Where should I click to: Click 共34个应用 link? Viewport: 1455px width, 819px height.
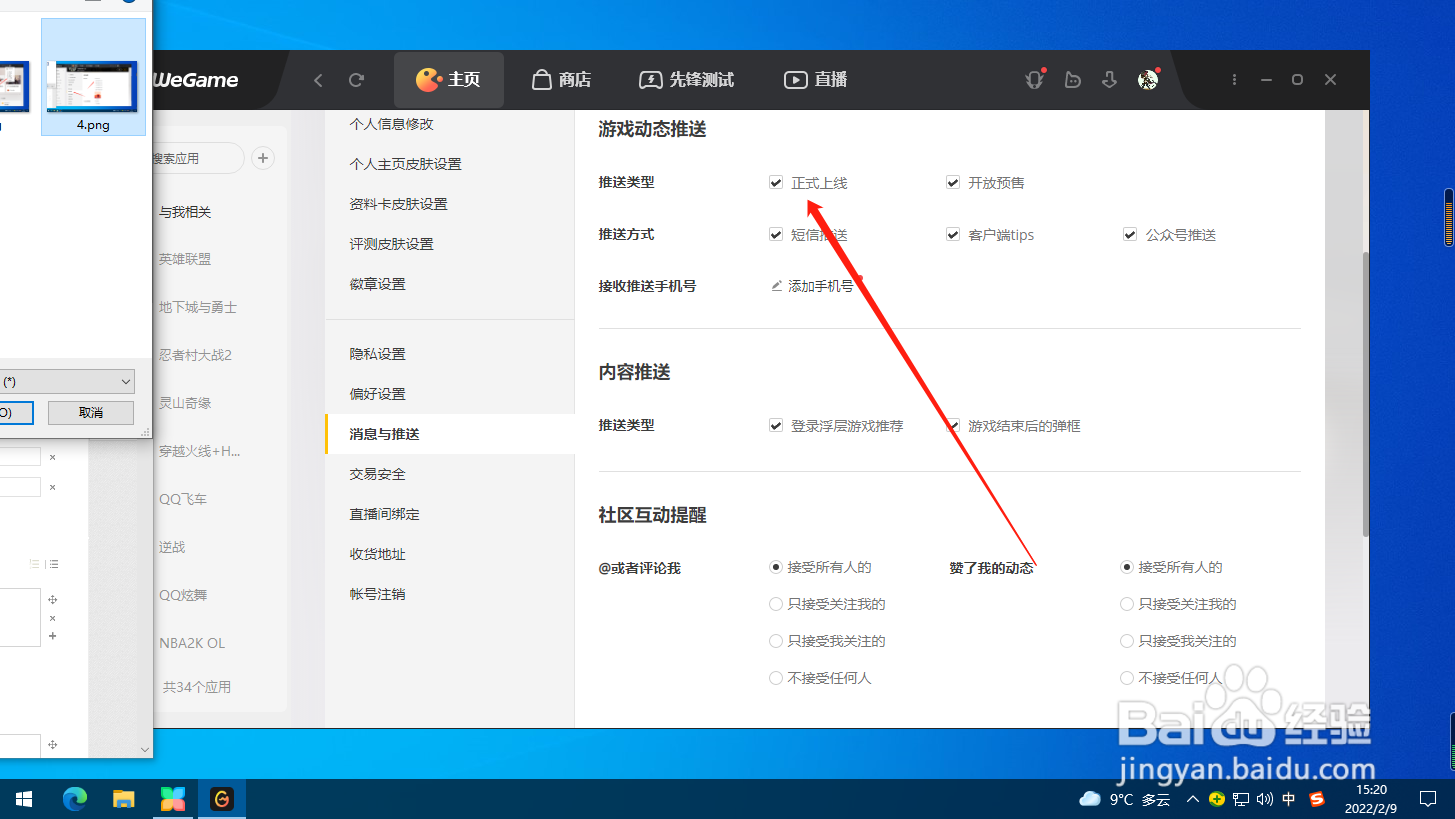pos(197,687)
